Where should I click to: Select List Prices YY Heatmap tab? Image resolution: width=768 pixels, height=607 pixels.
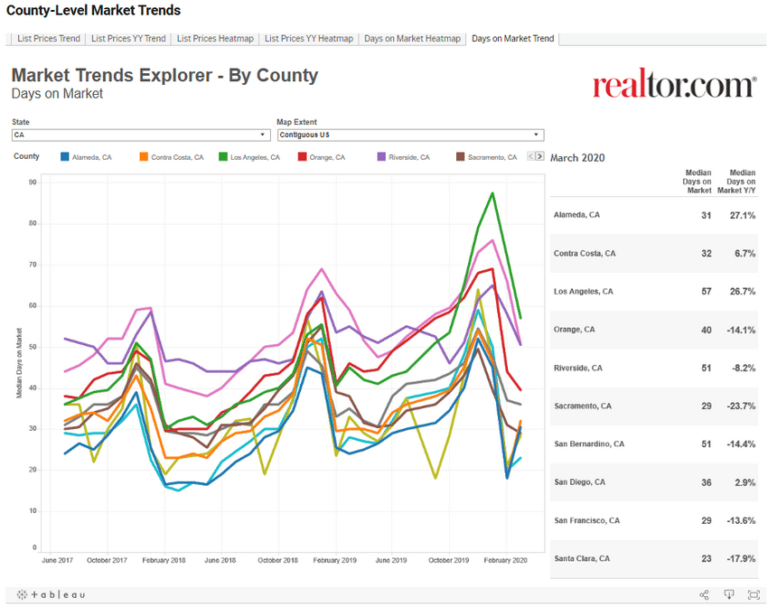click(309, 39)
